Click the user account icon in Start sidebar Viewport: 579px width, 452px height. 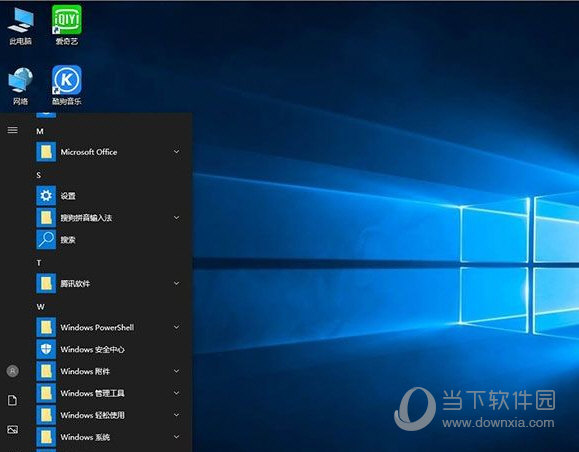(x=13, y=371)
